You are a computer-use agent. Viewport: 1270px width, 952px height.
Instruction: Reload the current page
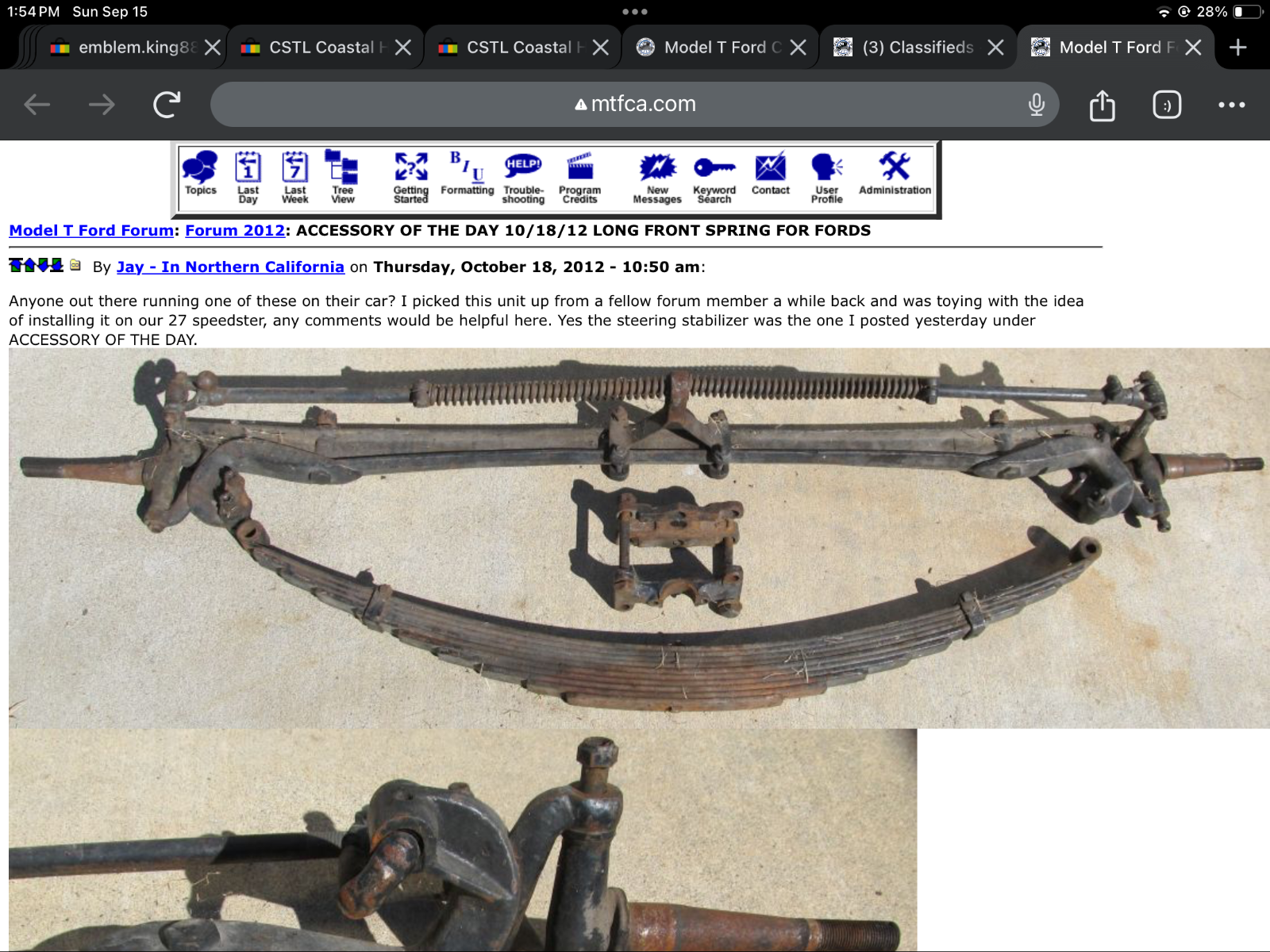pyautogui.click(x=167, y=104)
